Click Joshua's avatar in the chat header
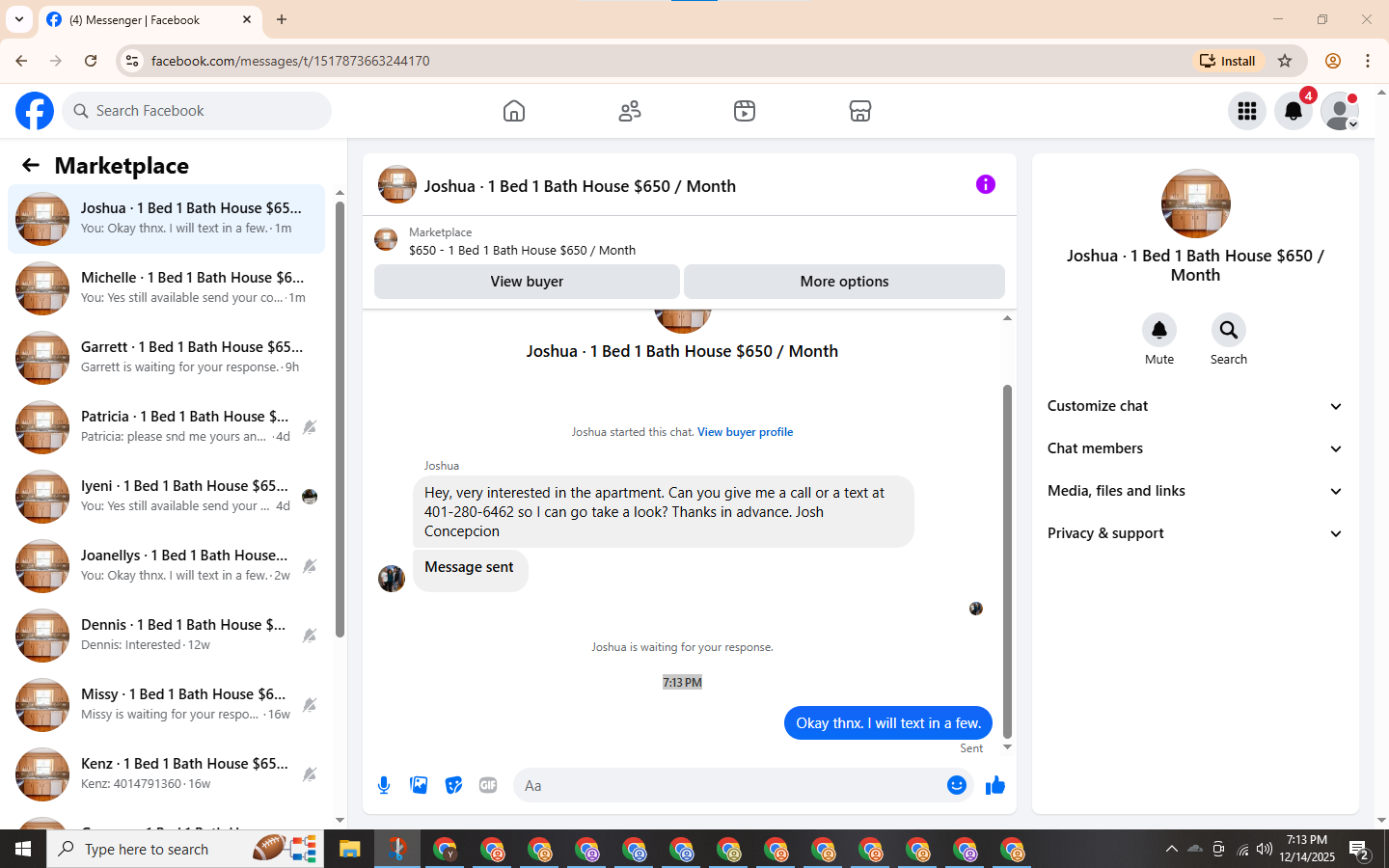The width and height of the screenshot is (1389, 868). click(396, 184)
